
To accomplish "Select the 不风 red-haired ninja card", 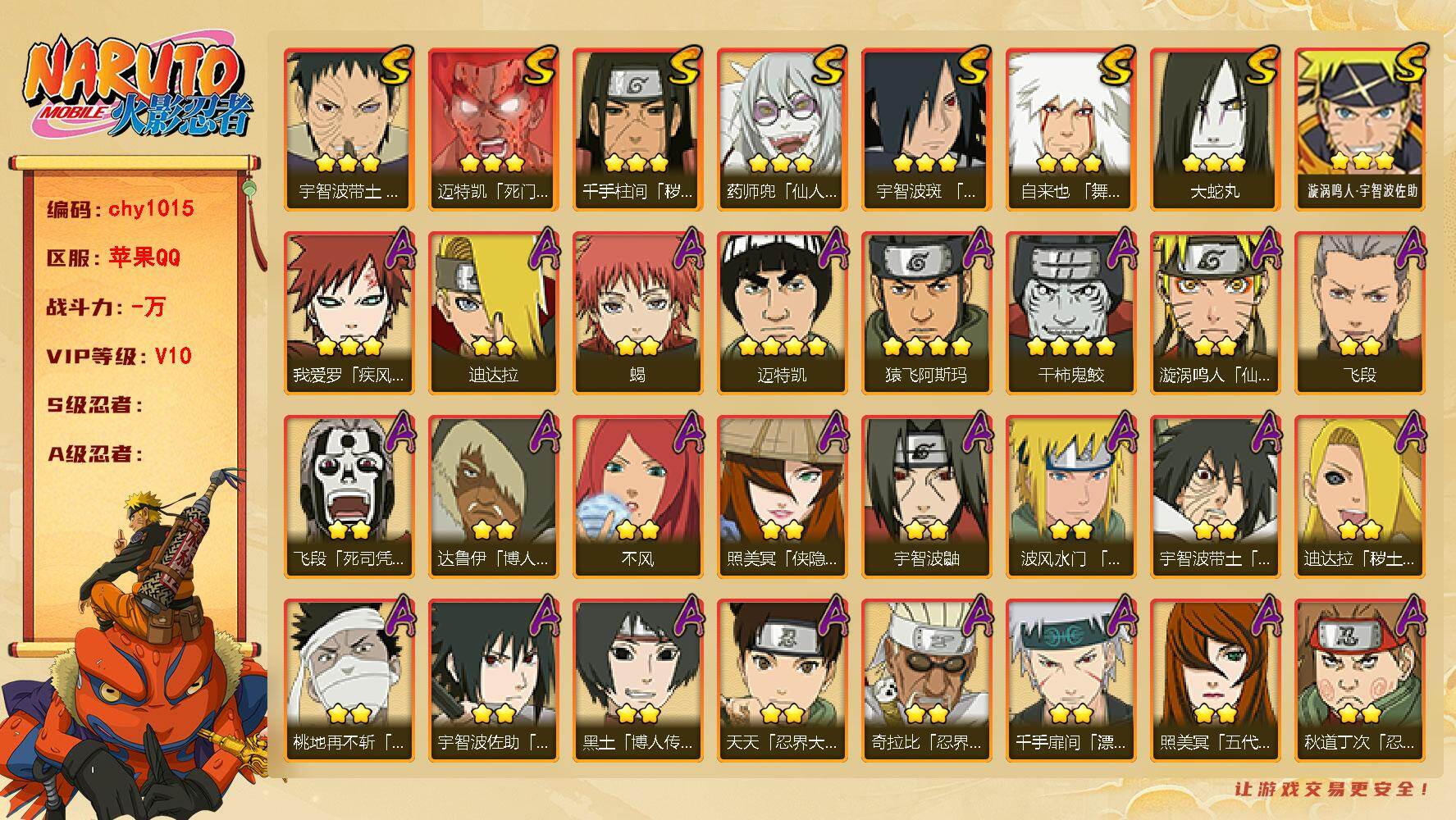I will 637,496.
